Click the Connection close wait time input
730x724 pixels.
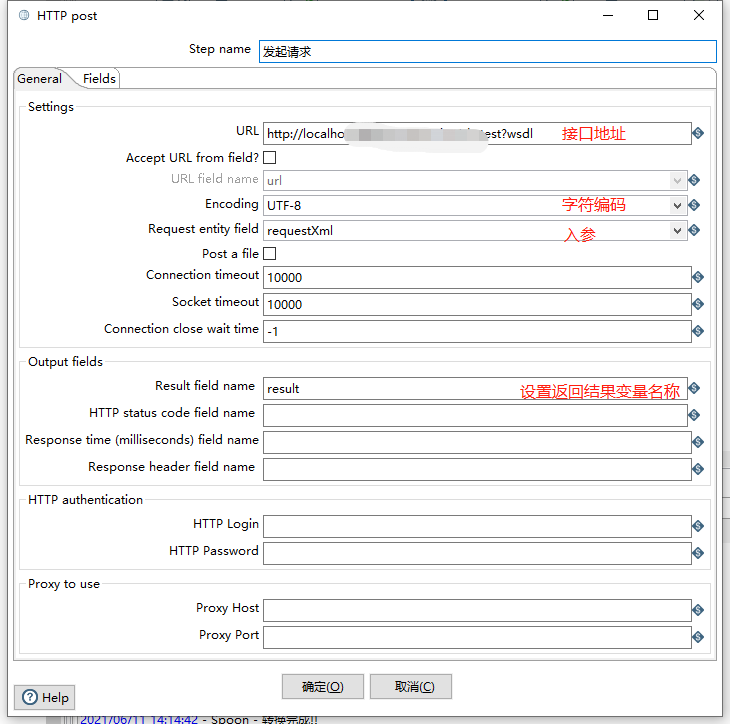[477, 332]
